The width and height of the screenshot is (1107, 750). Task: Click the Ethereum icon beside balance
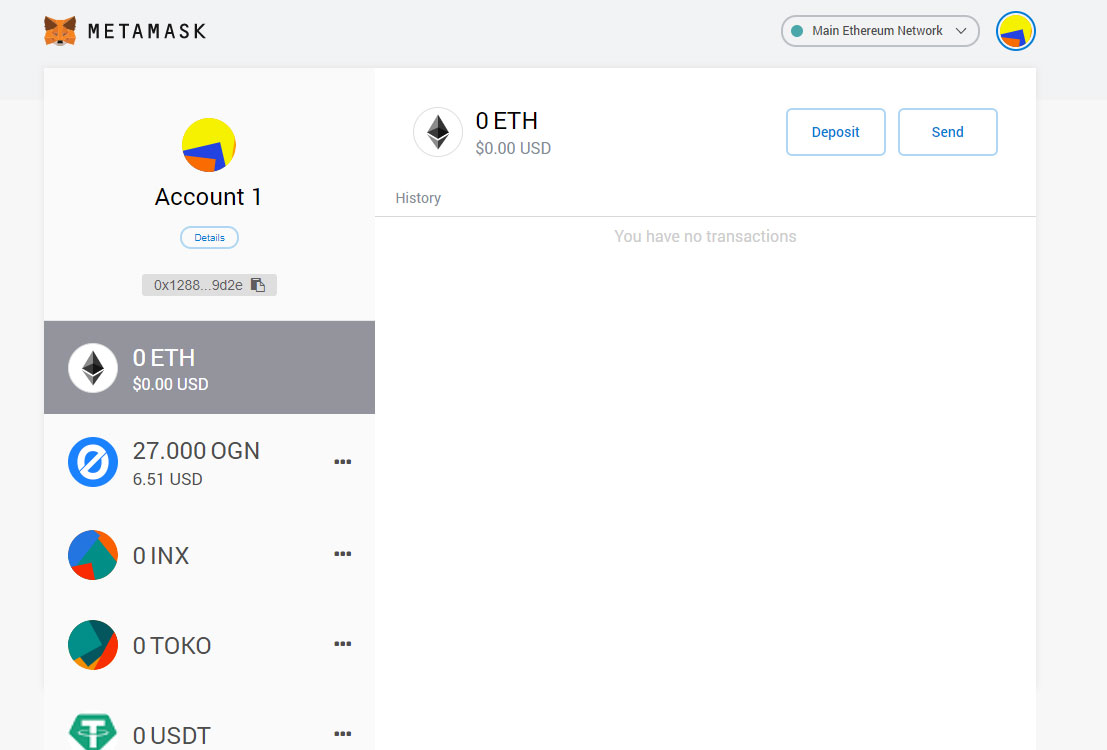[x=438, y=132]
